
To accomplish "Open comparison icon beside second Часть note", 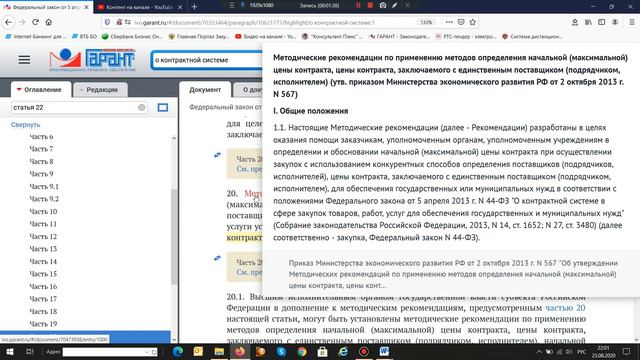I will (217, 258).
